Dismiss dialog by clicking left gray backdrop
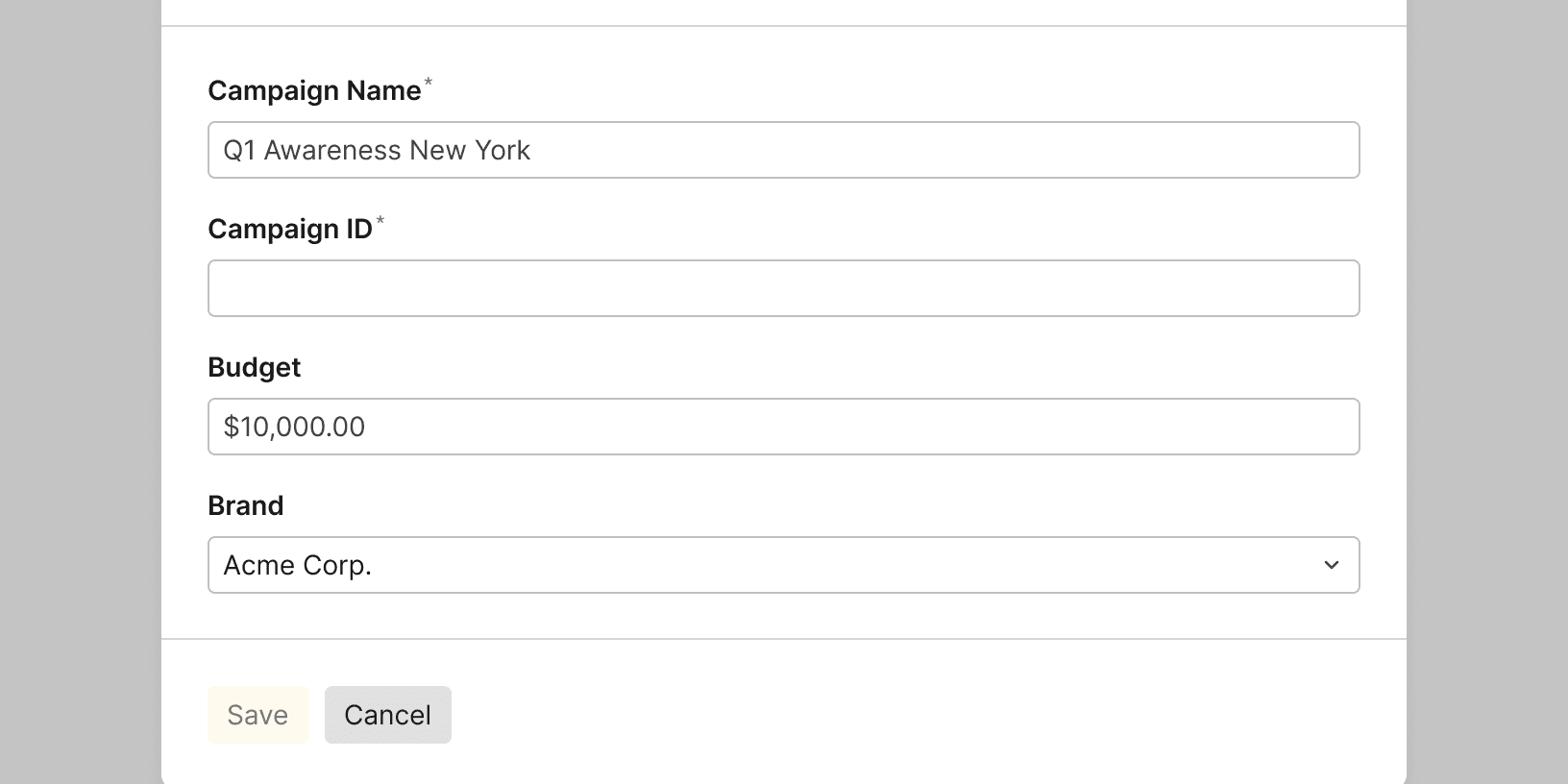This screenshot has width=1568, height=784. [x=81, y=392]
